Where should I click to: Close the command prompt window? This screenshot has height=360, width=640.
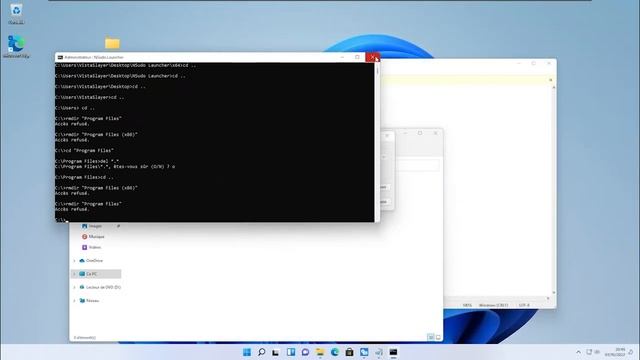tap(373, 57)
